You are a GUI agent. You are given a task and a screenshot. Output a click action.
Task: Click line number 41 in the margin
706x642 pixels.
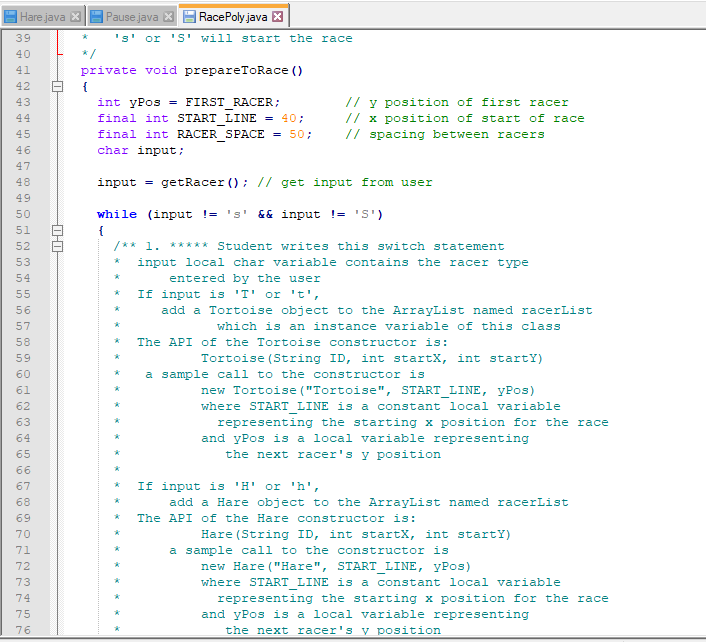click(x=23, y=70)
